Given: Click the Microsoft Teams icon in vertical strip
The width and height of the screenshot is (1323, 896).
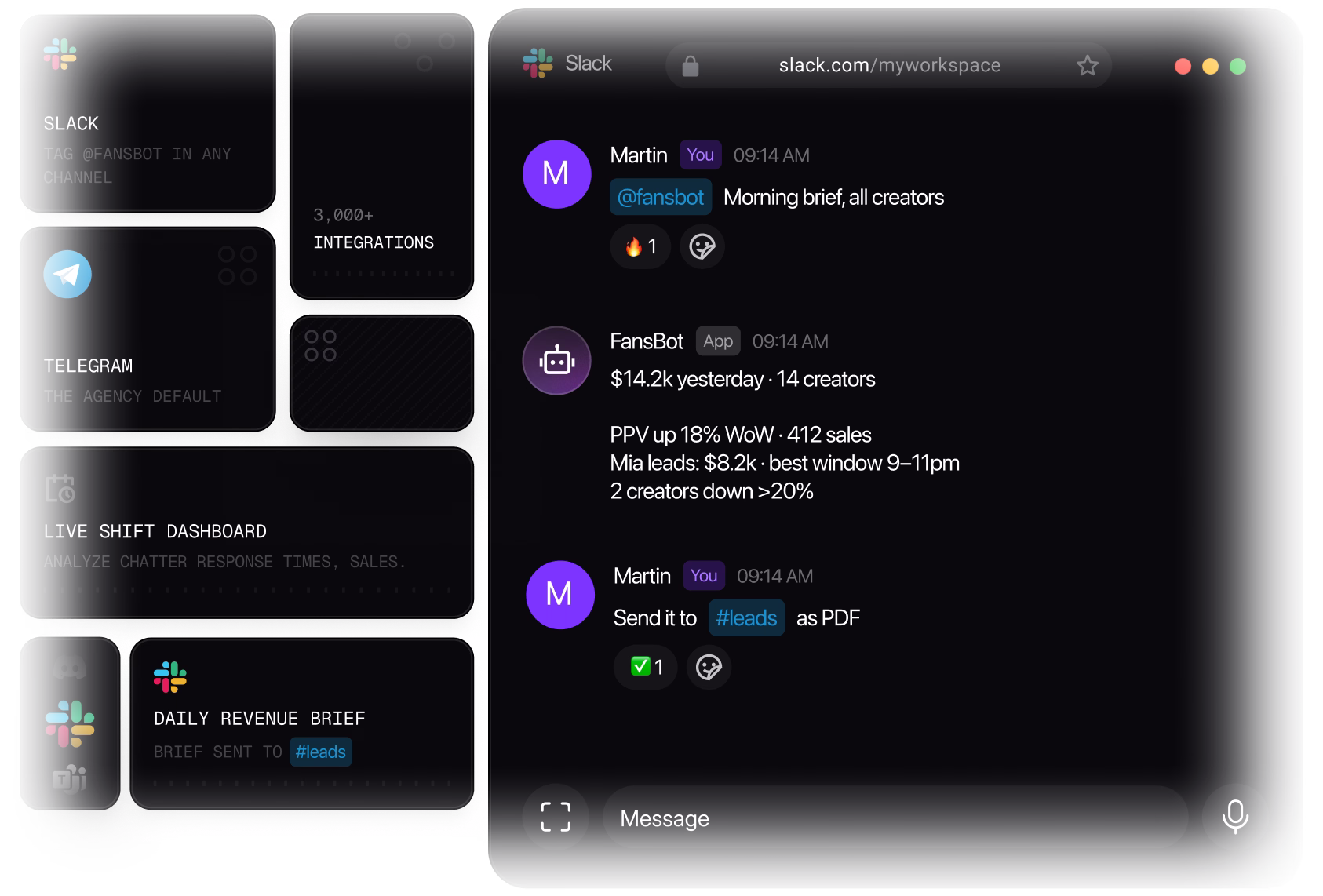Looking at the screenshot, I should 70,778.
